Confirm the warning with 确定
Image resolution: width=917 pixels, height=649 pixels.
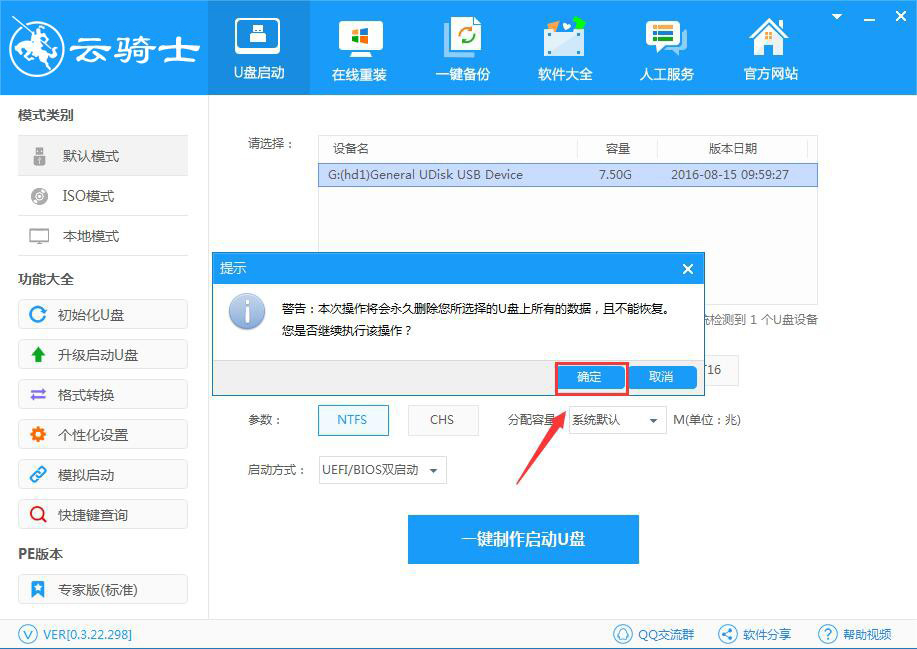click(x=590, y=377)
